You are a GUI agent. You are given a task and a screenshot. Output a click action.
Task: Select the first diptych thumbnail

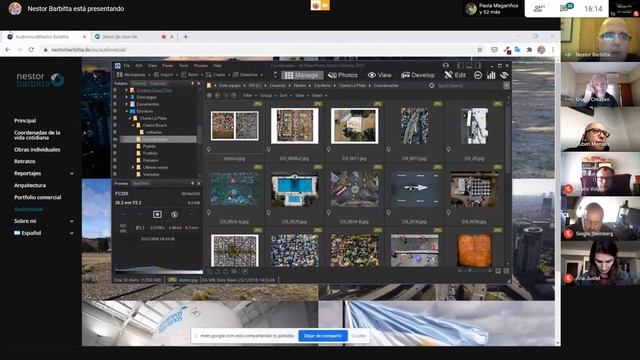point(234,126)
